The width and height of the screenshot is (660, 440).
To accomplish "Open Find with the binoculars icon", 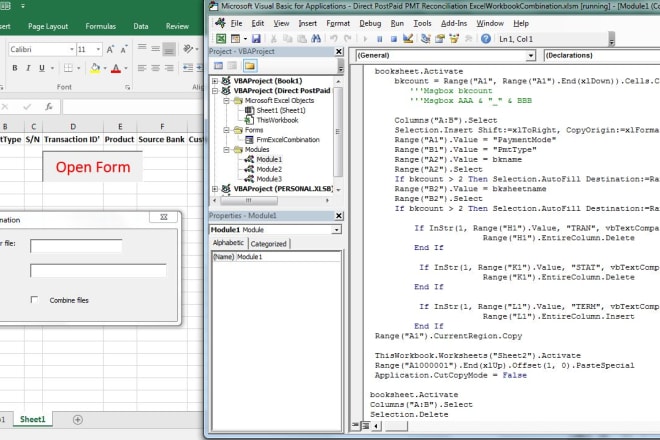I will tap(316, 39).
